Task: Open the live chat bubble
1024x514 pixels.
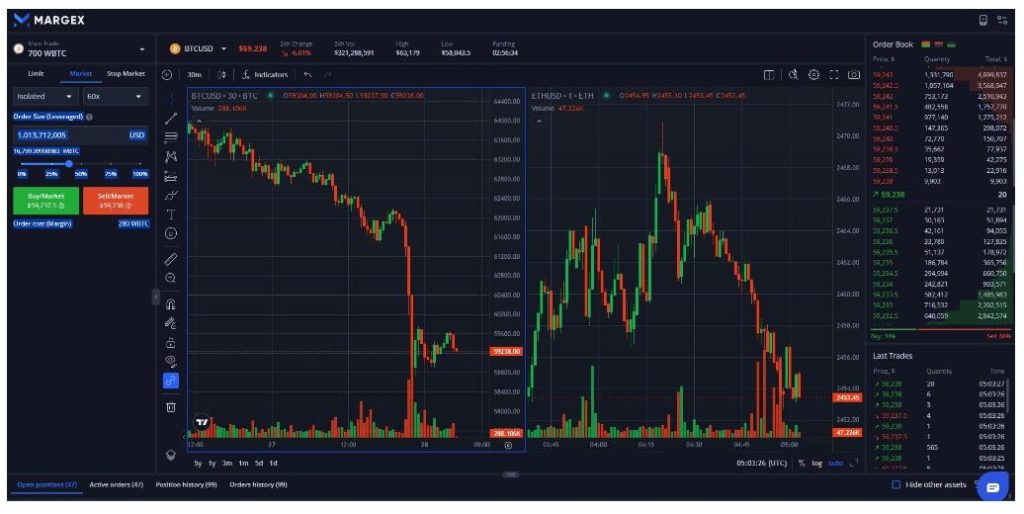Action: point(993,488)
